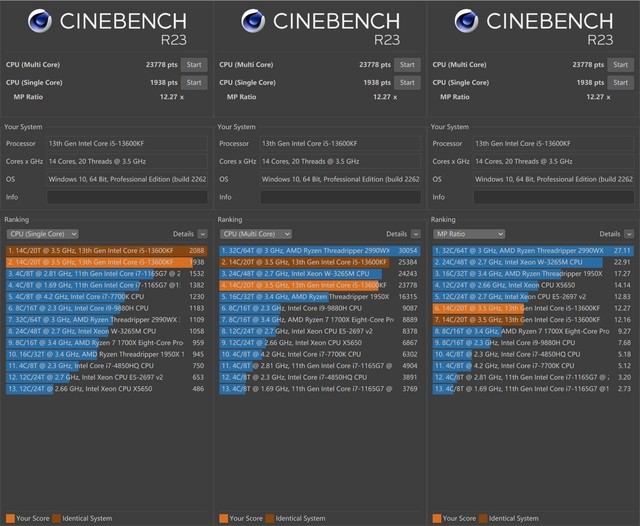
Task: Start CPU (Single Core) test in Multi Core ranking panel
Action: click(407, 82)
